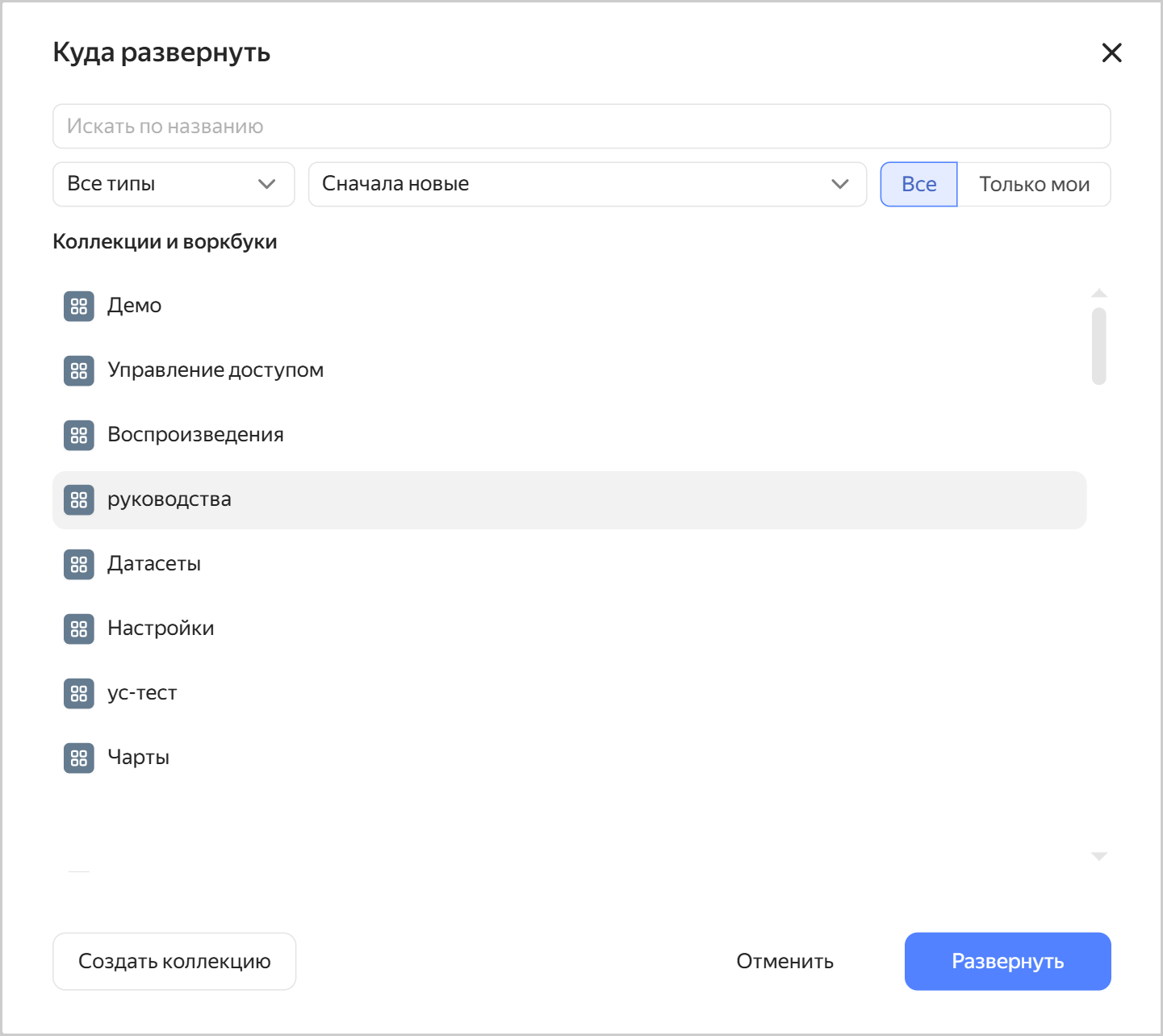Focus the Искать по названию search field
The width and height of the screenshot is (1163, 1036).
[x=581, y=126]
